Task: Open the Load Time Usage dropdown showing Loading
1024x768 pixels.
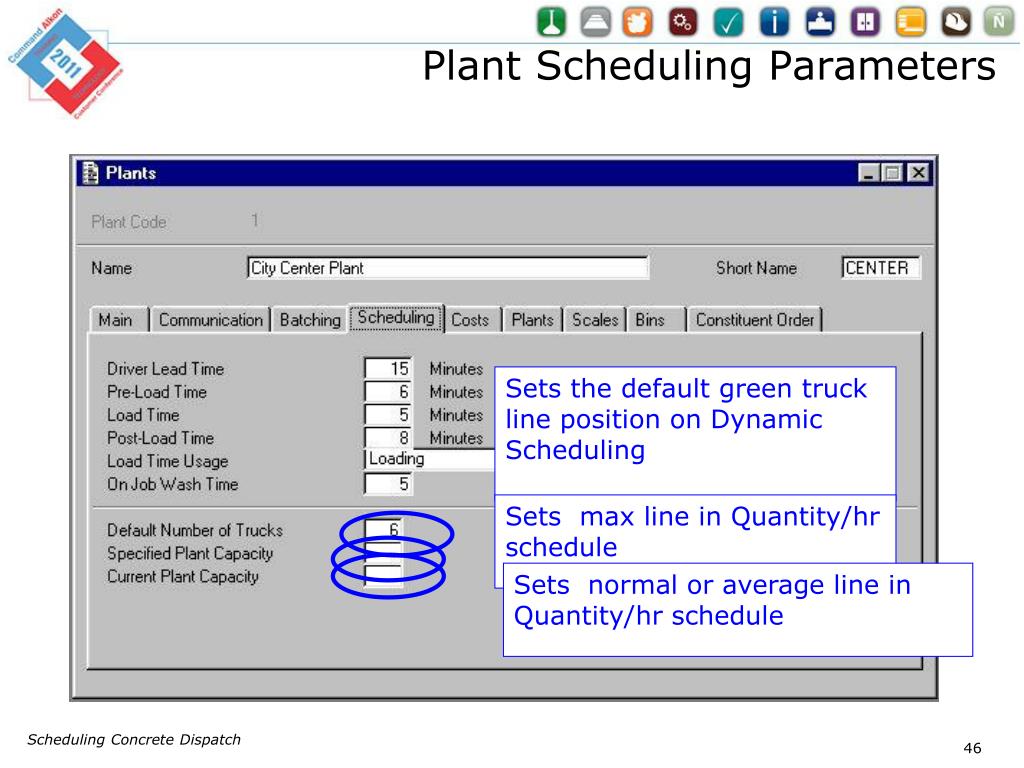Action: click(429, 459)
